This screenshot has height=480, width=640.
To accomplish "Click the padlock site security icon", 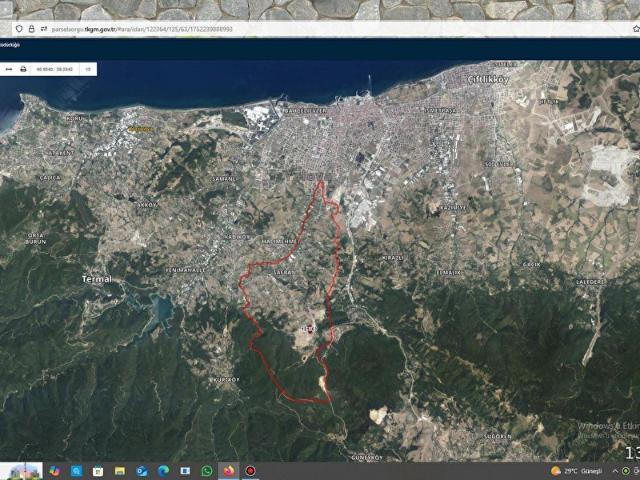I will click(x=31, y=29).
